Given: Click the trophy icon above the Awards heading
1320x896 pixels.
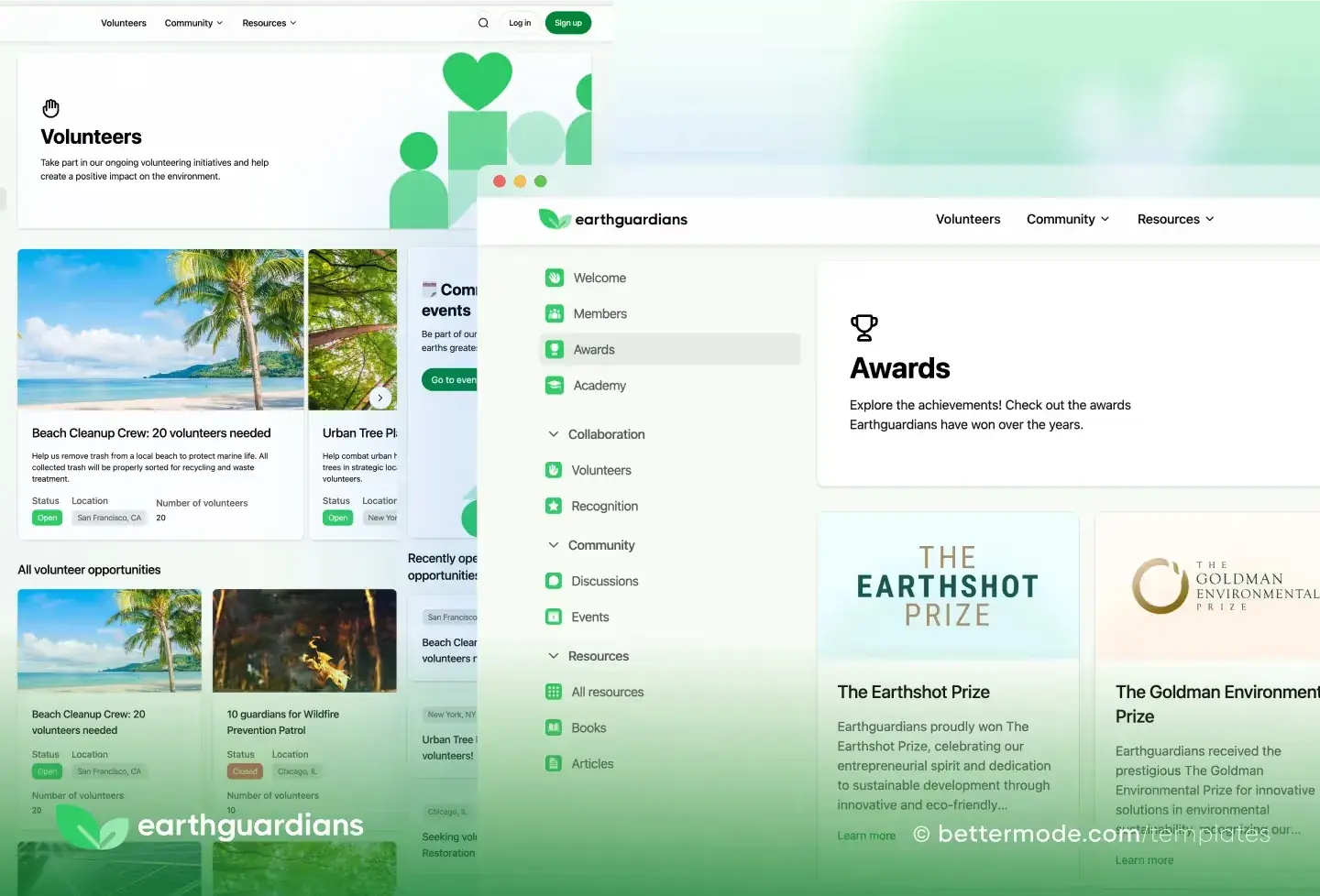Looking at the screenshot, I should coord(863,327).
